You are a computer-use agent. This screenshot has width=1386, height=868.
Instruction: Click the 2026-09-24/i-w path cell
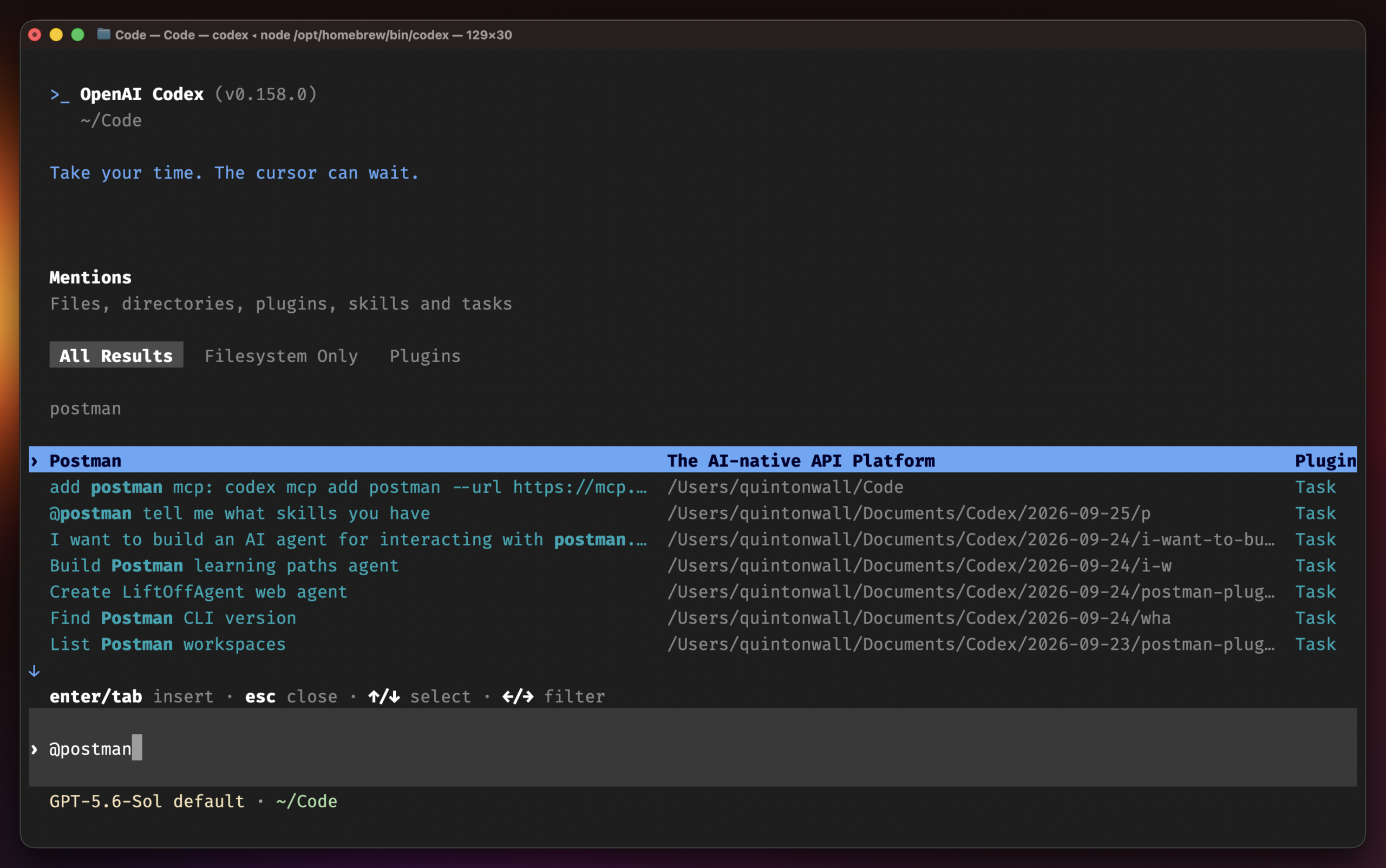coord(919,565)
